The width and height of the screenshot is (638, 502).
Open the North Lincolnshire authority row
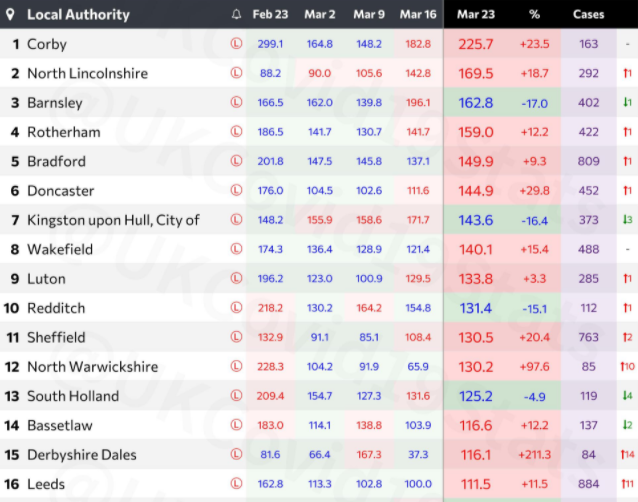click(87, 73)
